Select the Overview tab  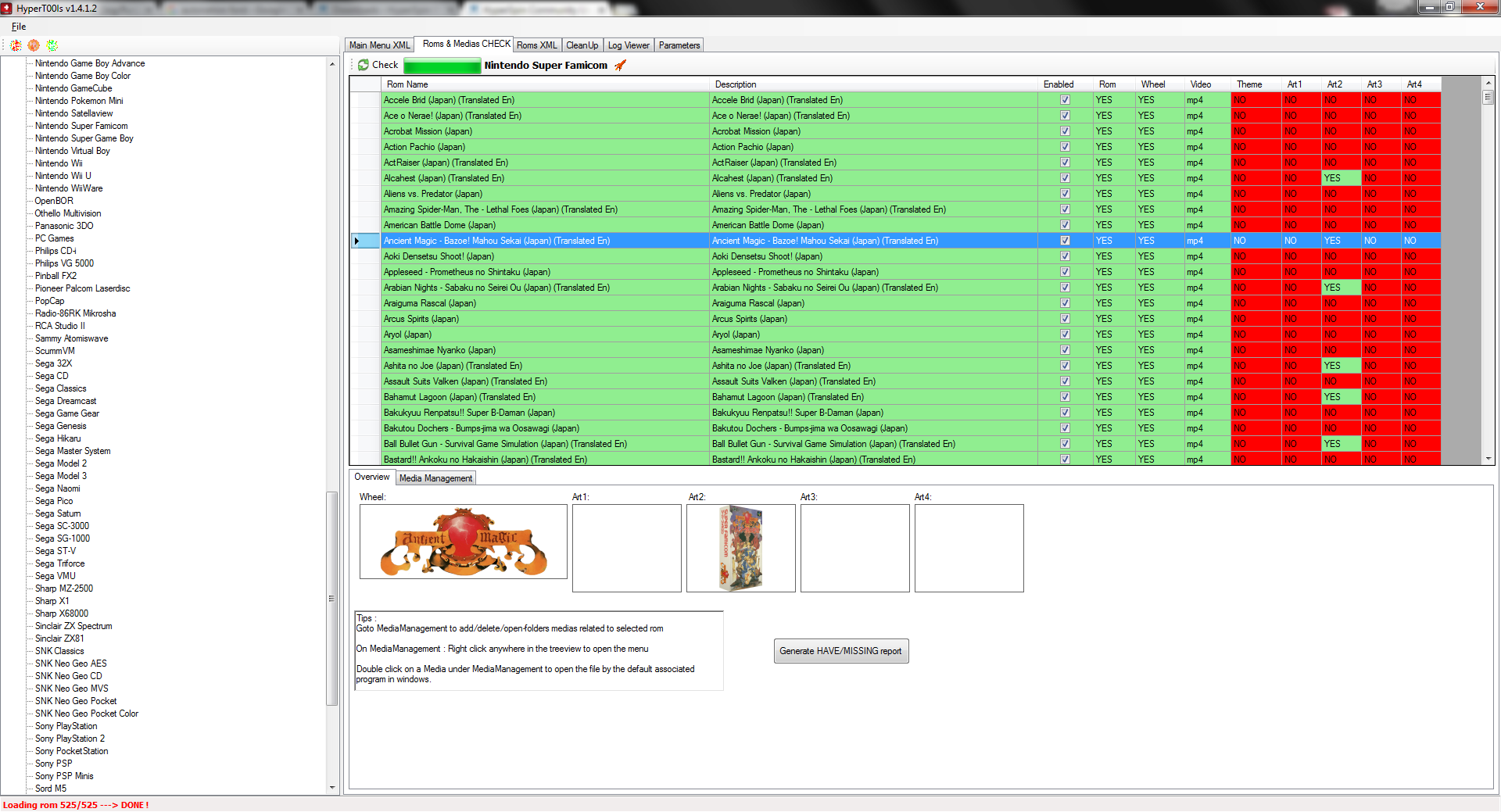coord(371,477)
